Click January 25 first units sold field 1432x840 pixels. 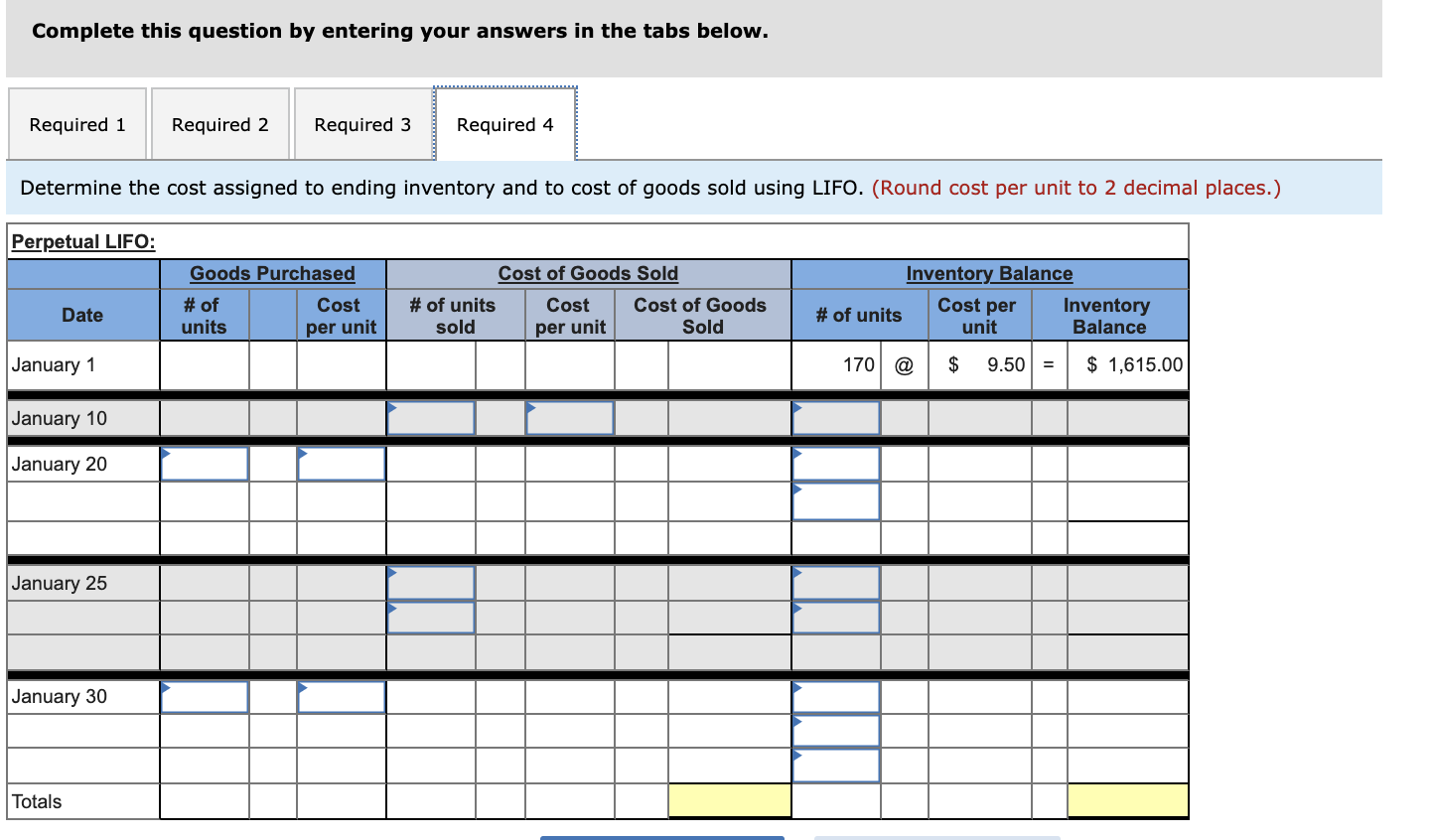click(431, 583)
